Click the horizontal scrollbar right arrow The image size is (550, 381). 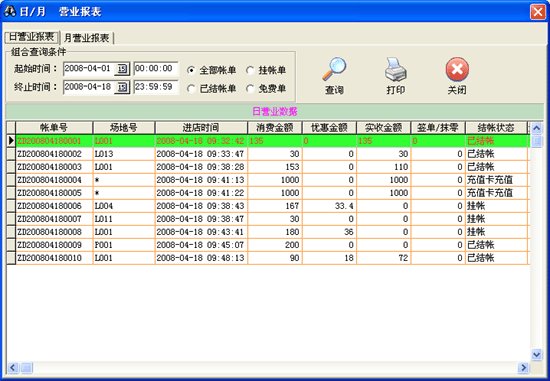pos(523,368)
